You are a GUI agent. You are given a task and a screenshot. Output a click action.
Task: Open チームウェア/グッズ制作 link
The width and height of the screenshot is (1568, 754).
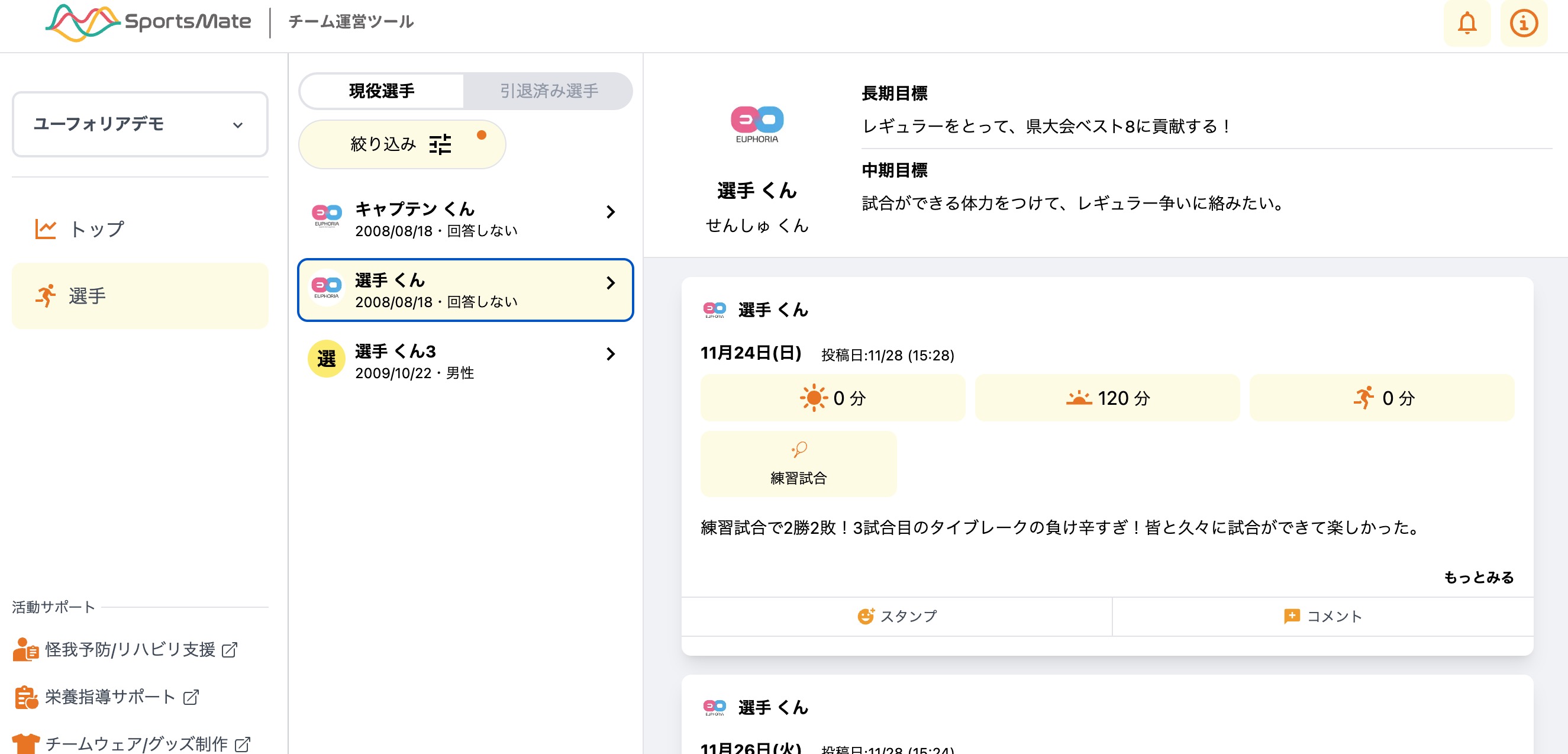(131, 744)
